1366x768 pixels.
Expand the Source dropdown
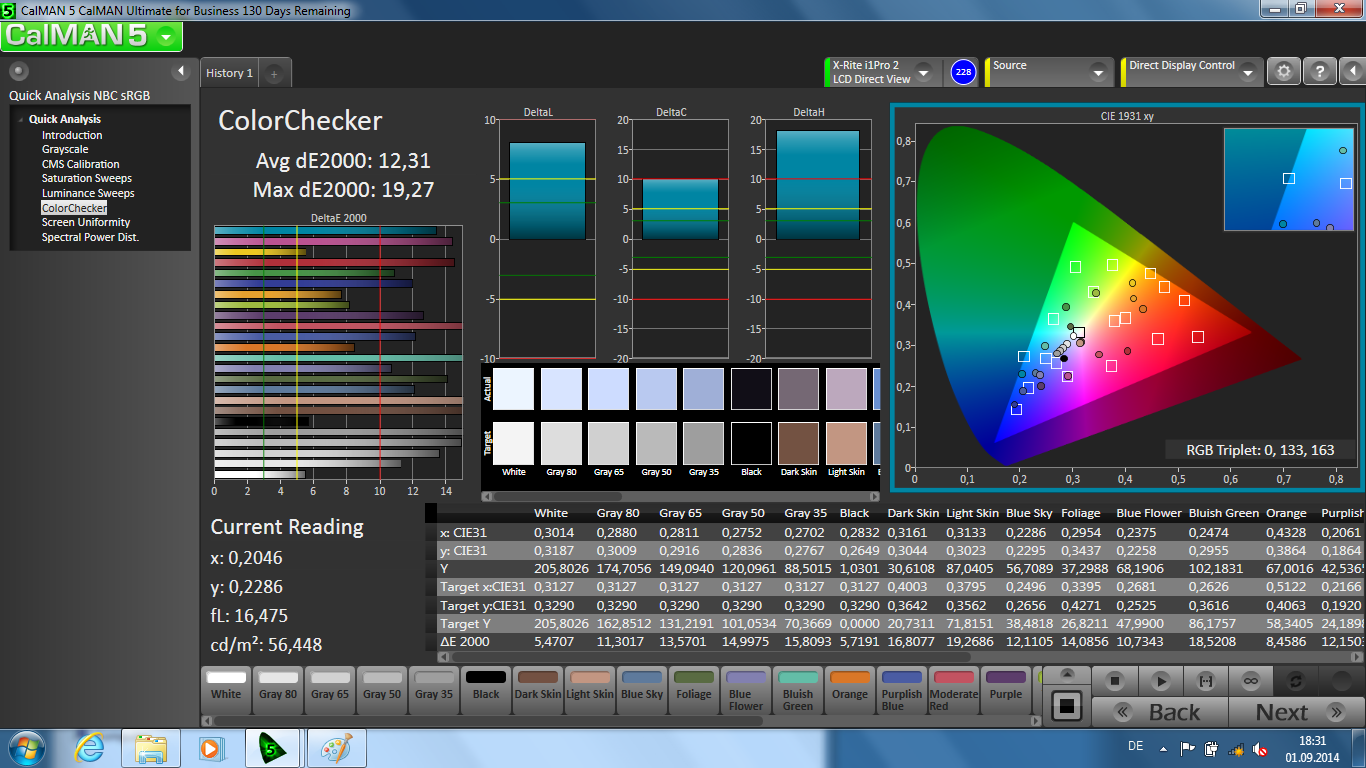tap(1098, 73)
